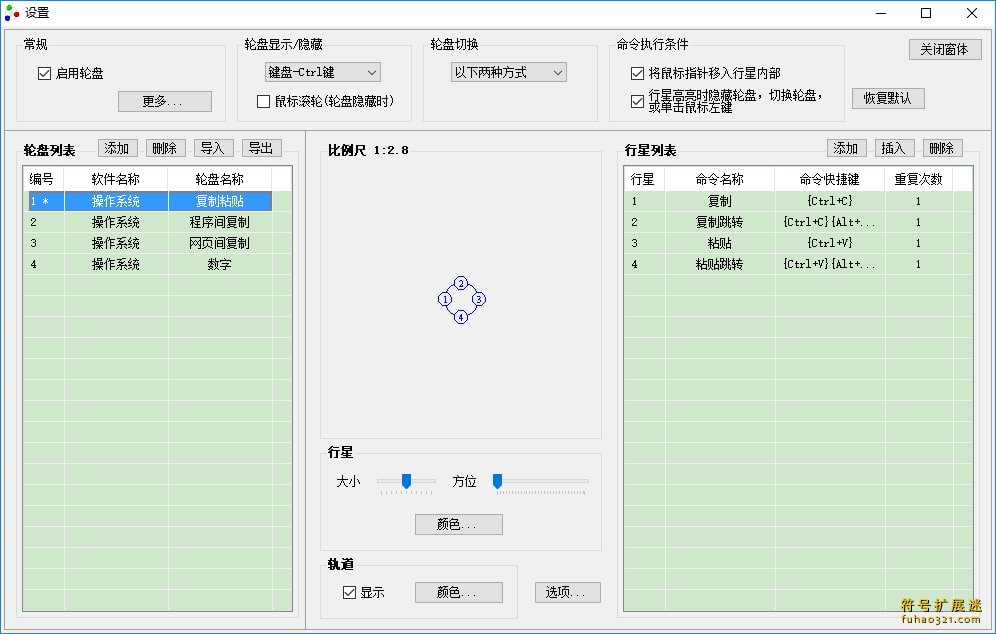Click 导出 in the 轮盘列表 toolbar

(261, 147)
